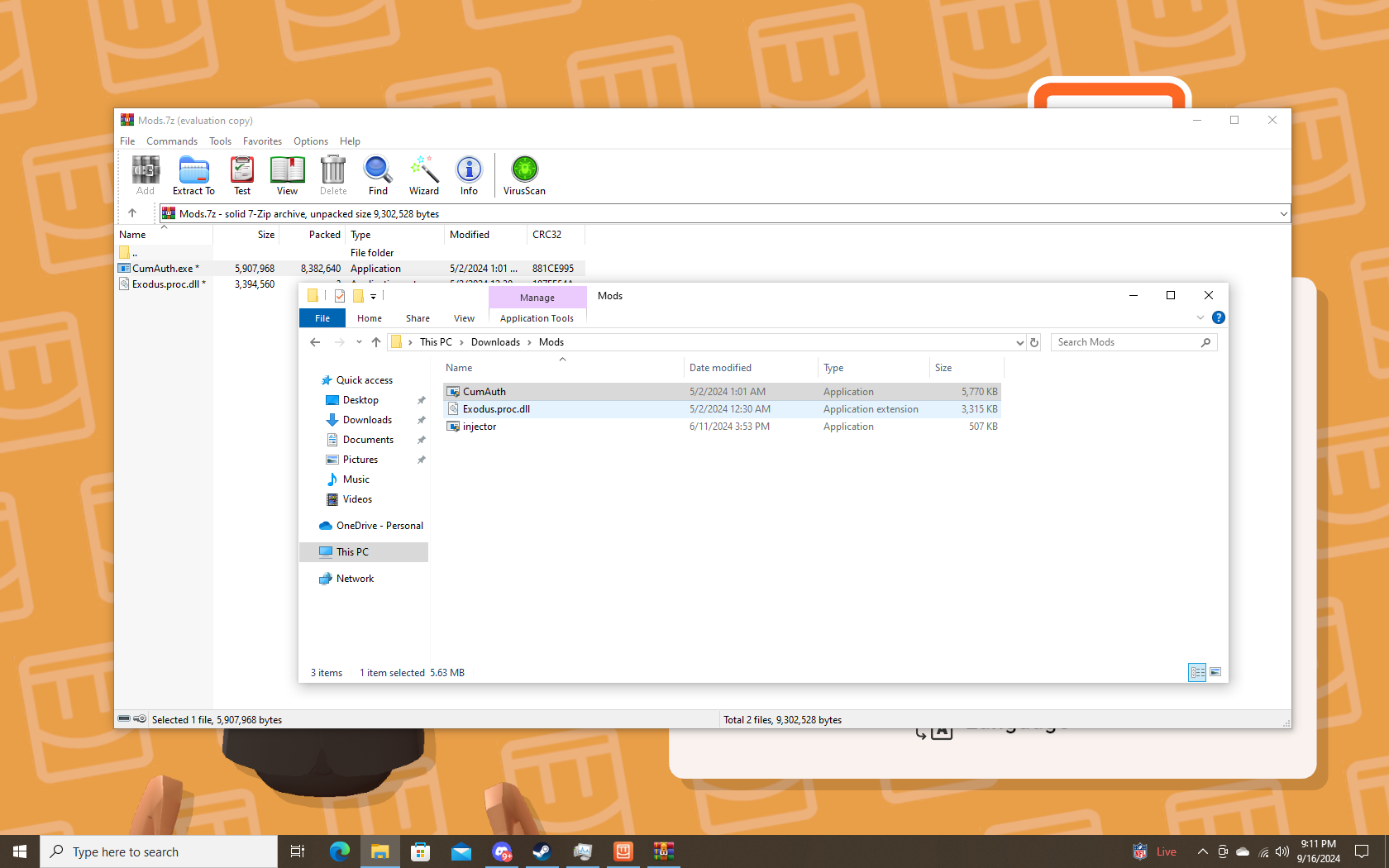Run the Test archive tool in WinRAR
Image resolution: width=1389 pixels, height=868 pixels.
pyautogui.click(x=242, y=175)
